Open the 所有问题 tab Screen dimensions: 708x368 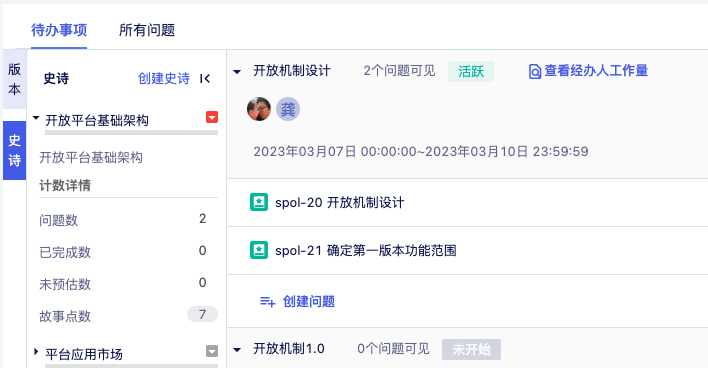147,30
